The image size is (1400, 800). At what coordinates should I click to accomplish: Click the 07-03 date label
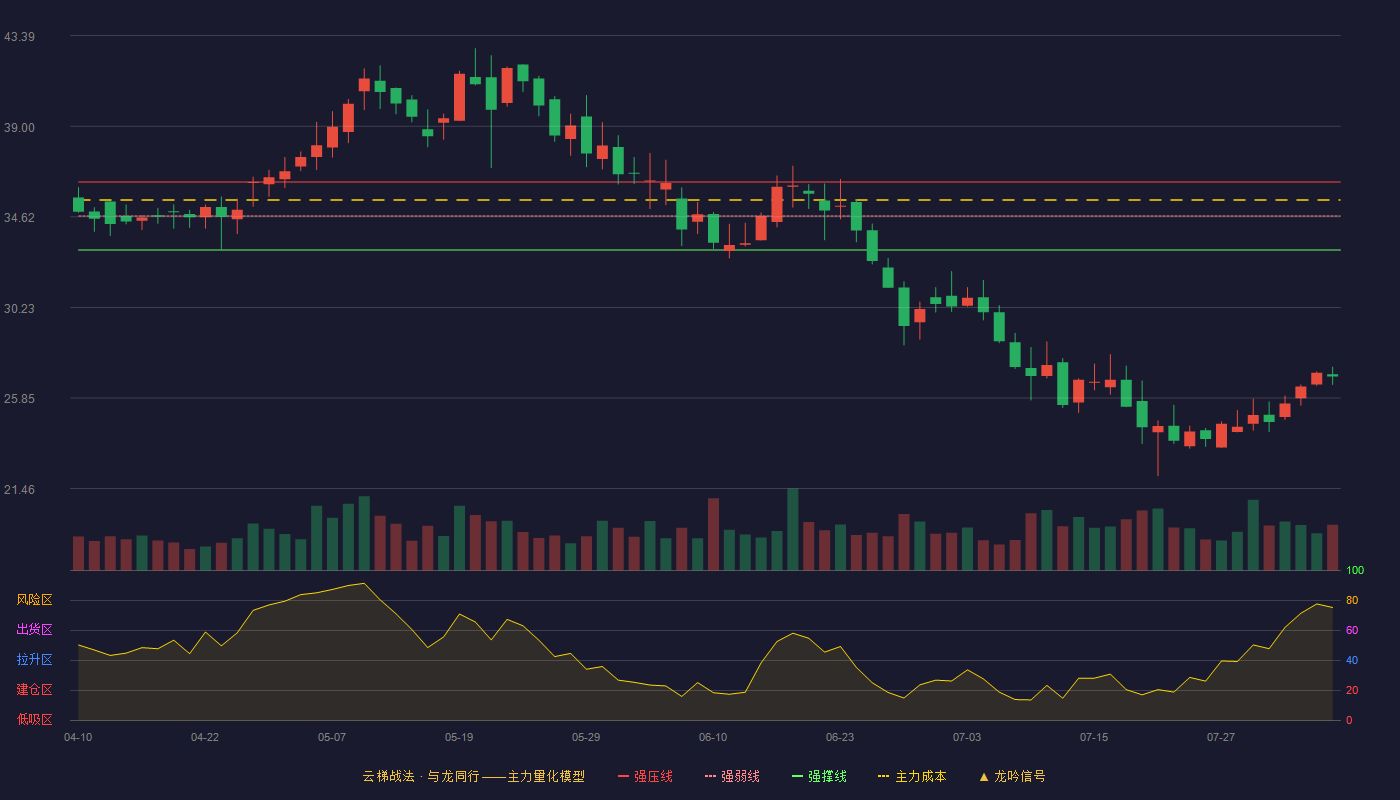pos(967,737)
